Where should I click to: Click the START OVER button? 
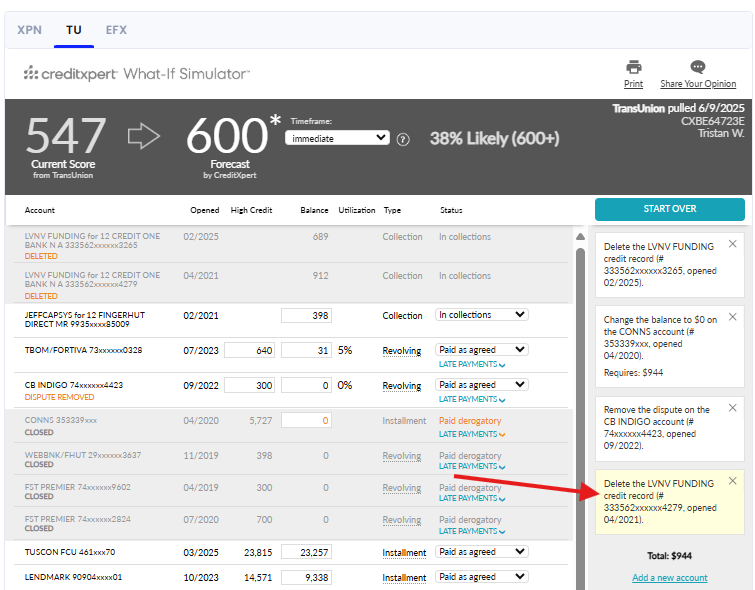669,209
